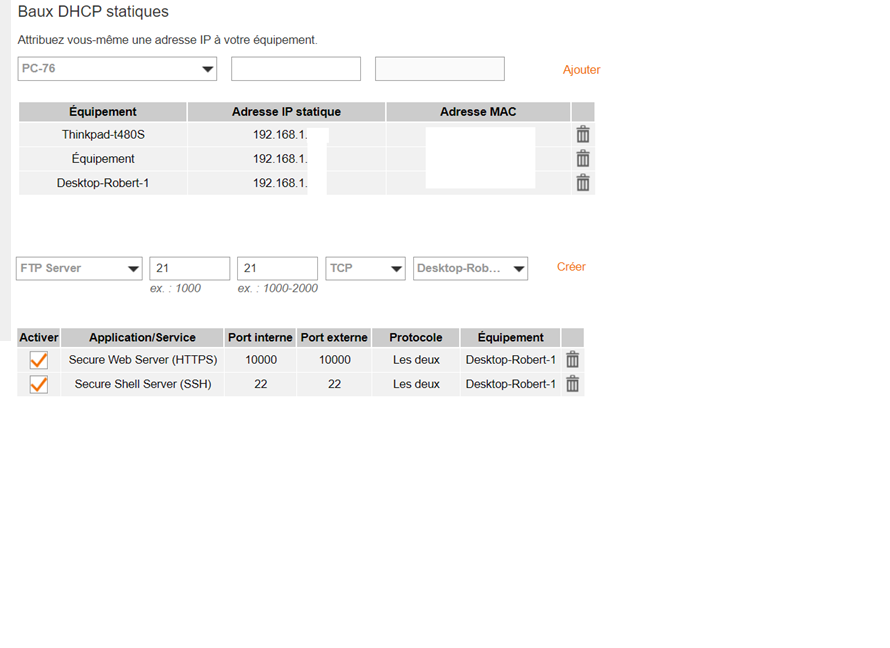Remove Desktop-Robert-1 static DHCP lease
Screen dimensions: 890x648
point(583,183)
